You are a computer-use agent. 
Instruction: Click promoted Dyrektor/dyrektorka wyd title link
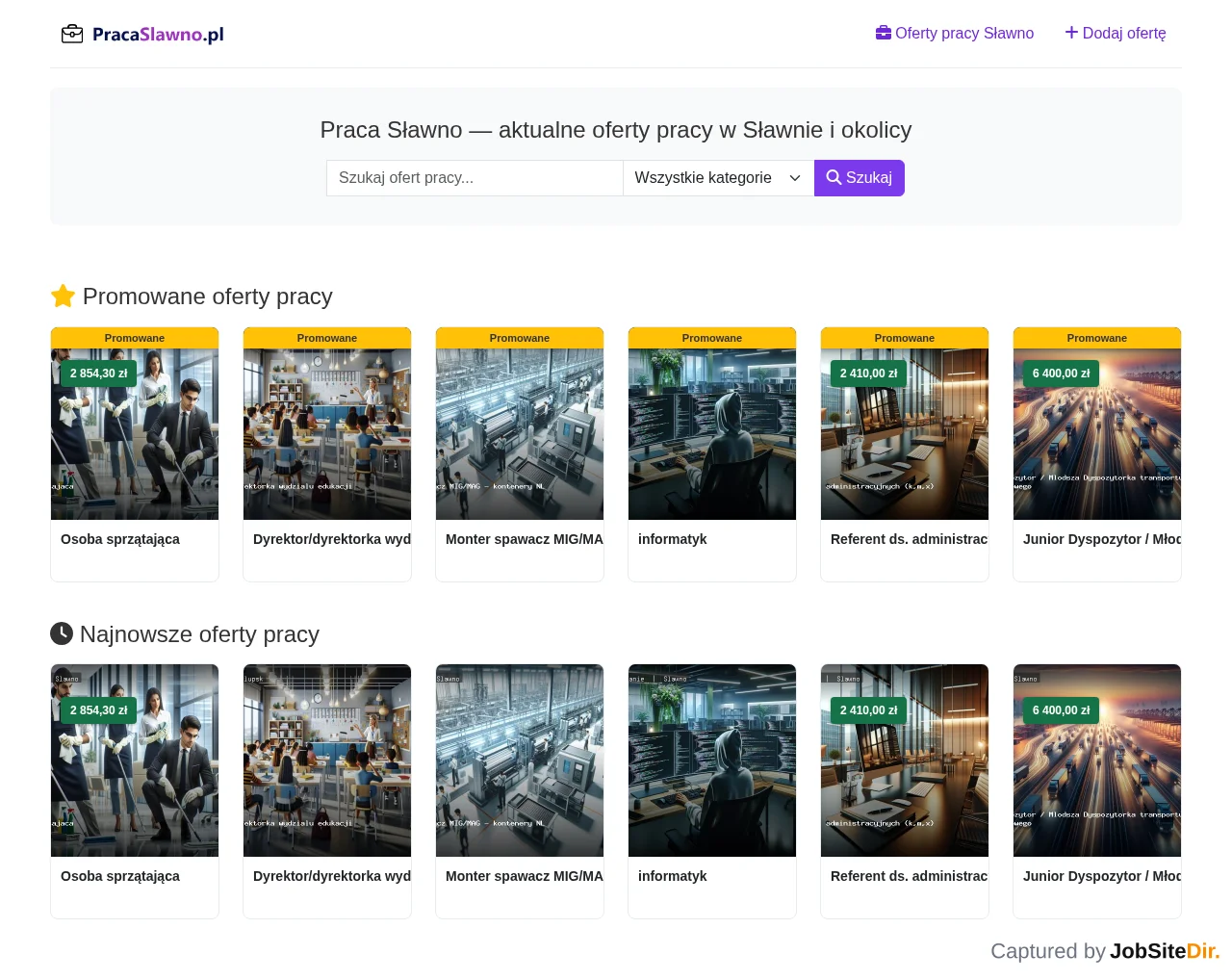332,539
